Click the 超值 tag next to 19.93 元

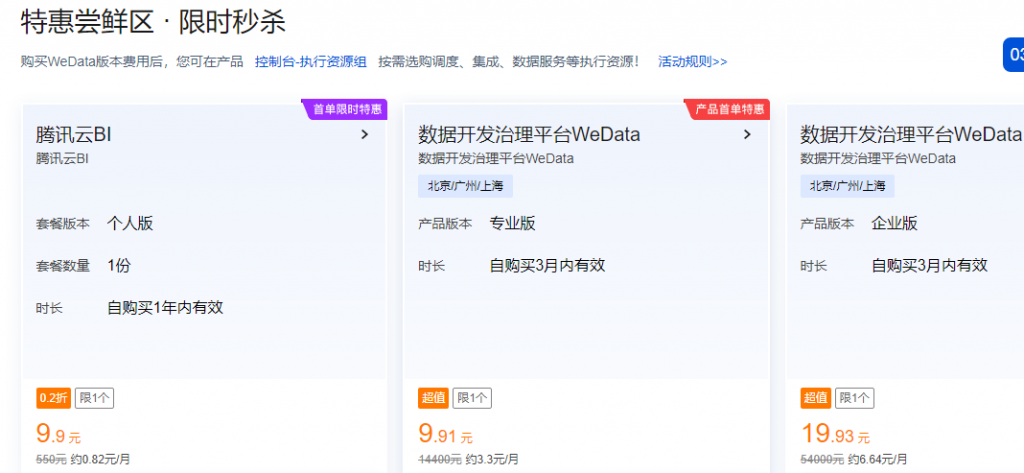point(816,398)
